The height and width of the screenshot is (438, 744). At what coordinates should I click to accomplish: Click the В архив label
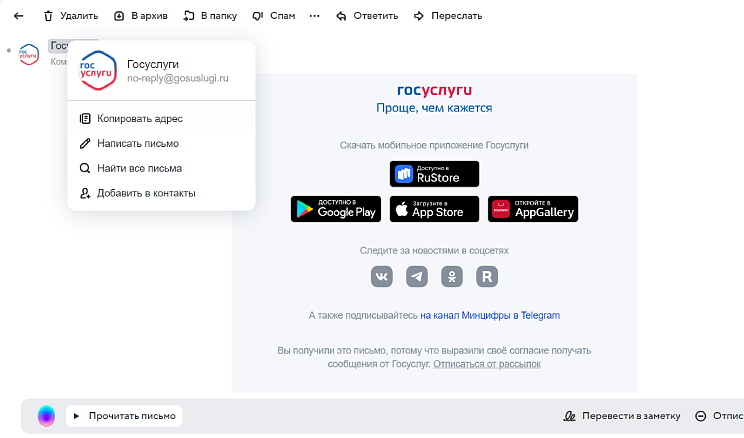coord(149,16)
